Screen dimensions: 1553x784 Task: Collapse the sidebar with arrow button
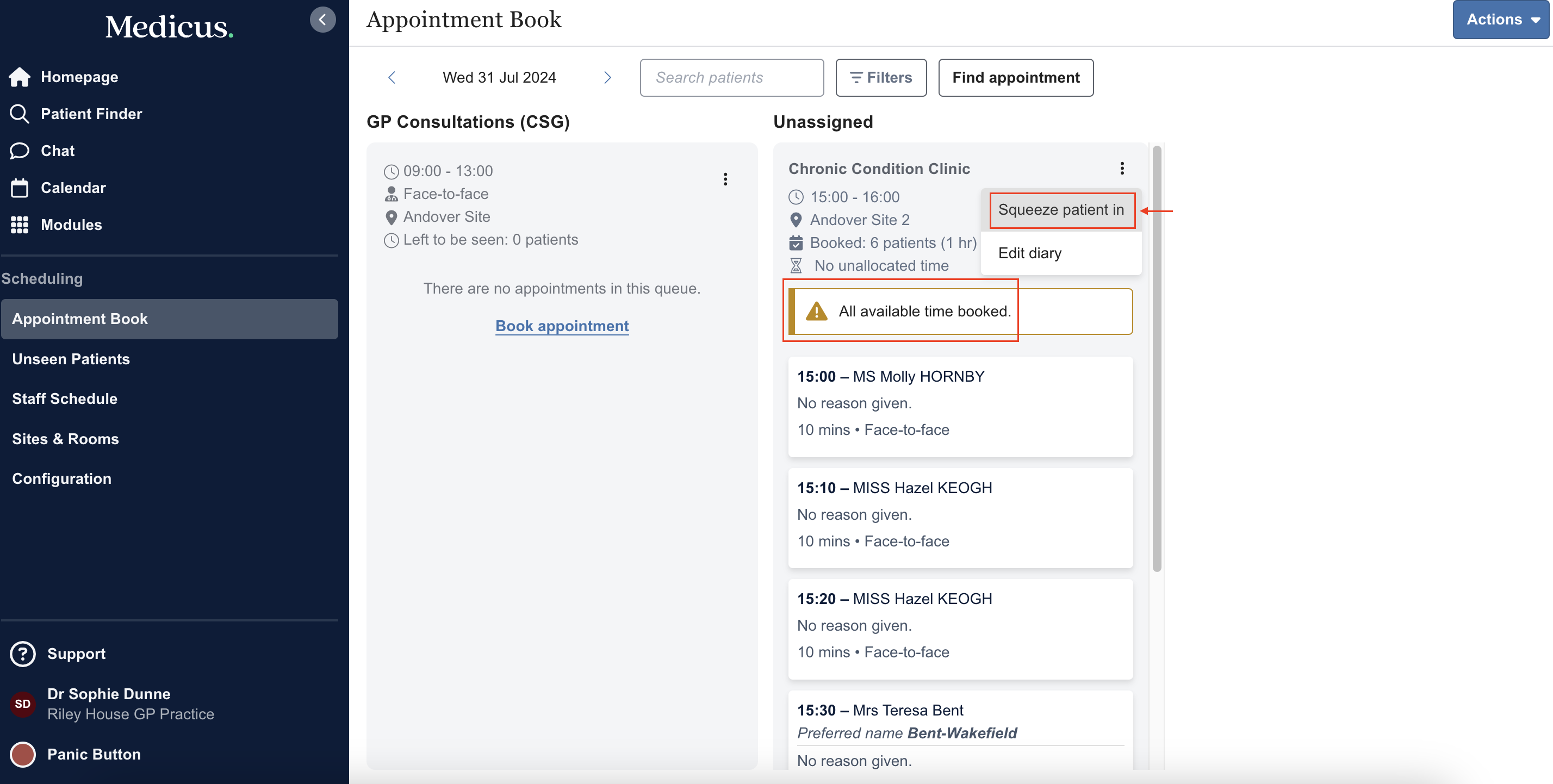point(322,20)
